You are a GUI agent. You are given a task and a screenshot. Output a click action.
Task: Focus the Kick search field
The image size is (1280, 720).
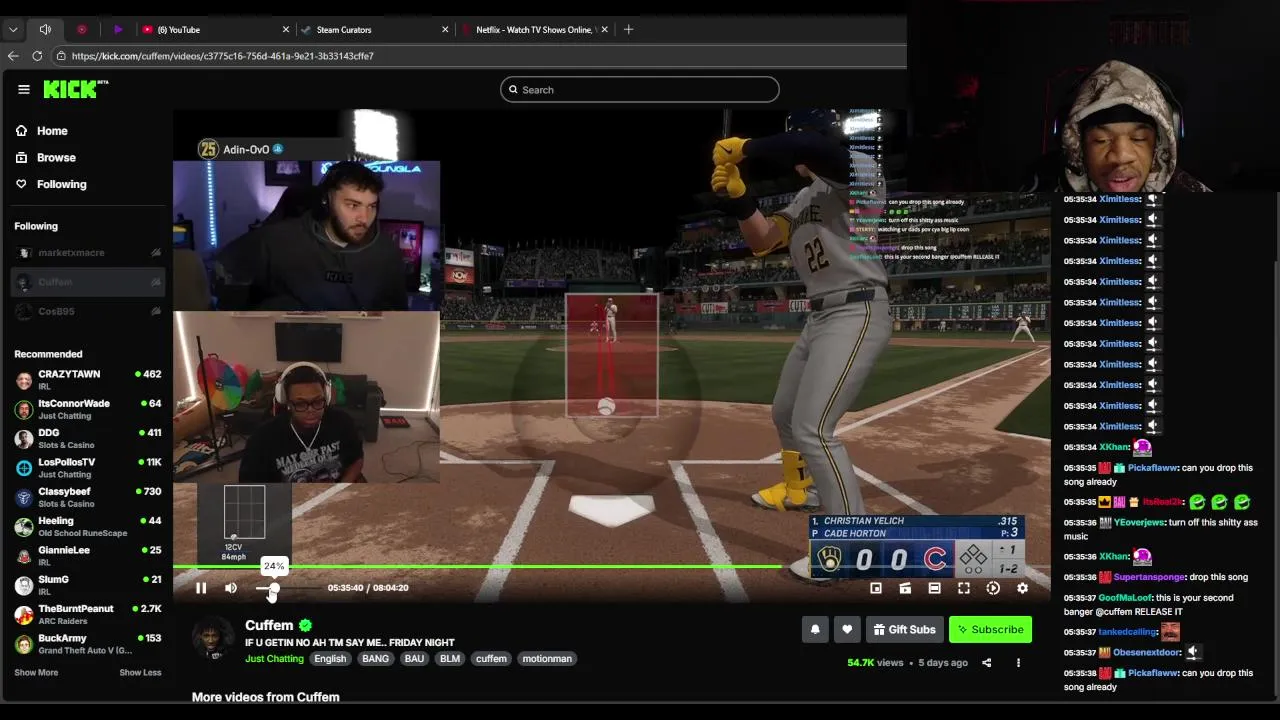click(x=640, y=90)
